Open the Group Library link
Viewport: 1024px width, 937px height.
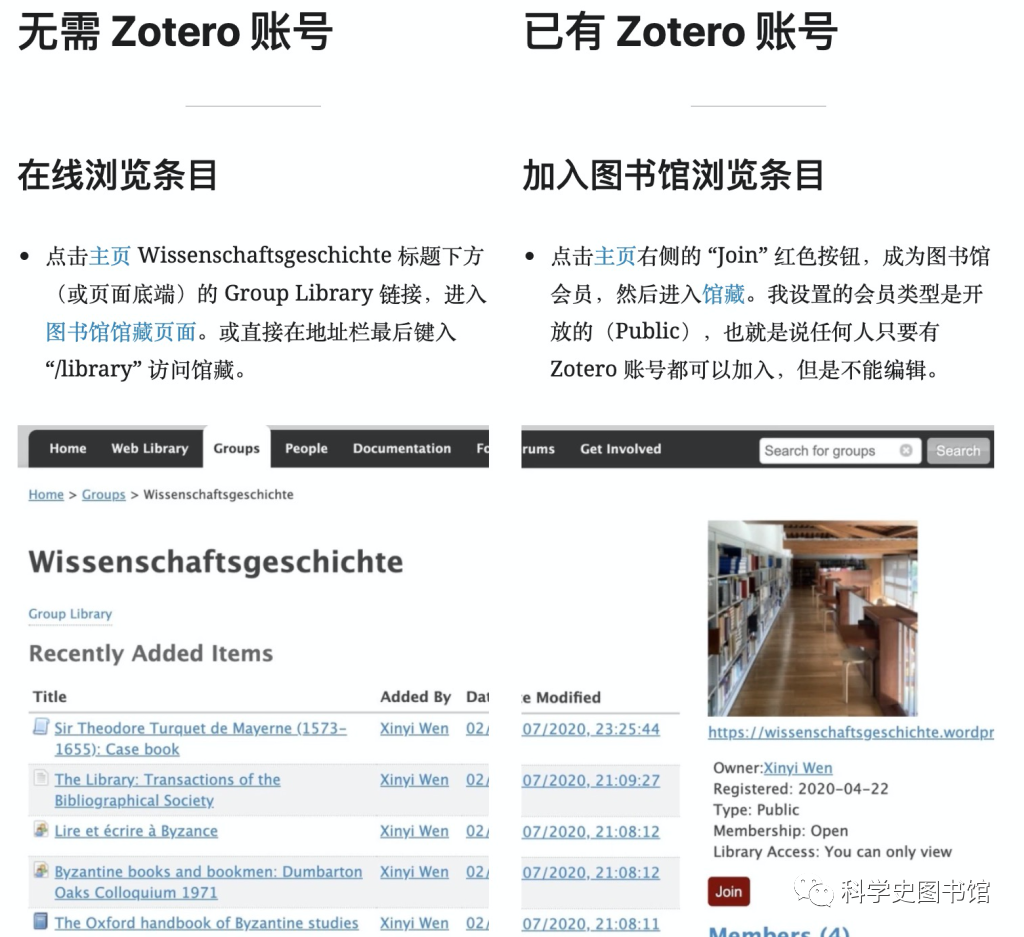click(70, 614)
